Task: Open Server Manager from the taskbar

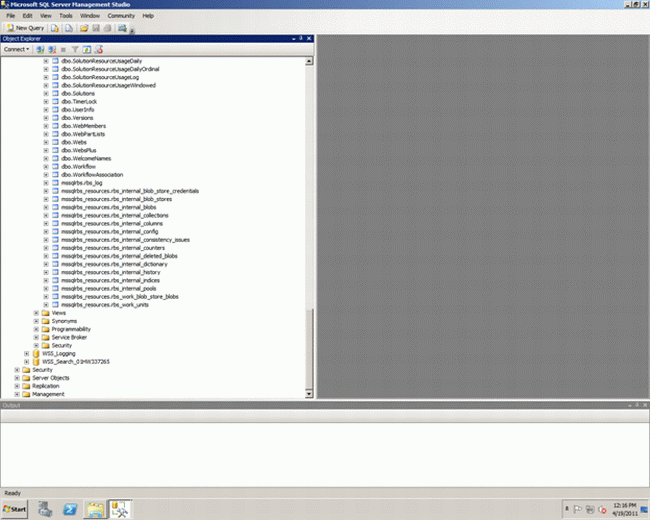Action: pyautogui.click(x=45, y=509)
